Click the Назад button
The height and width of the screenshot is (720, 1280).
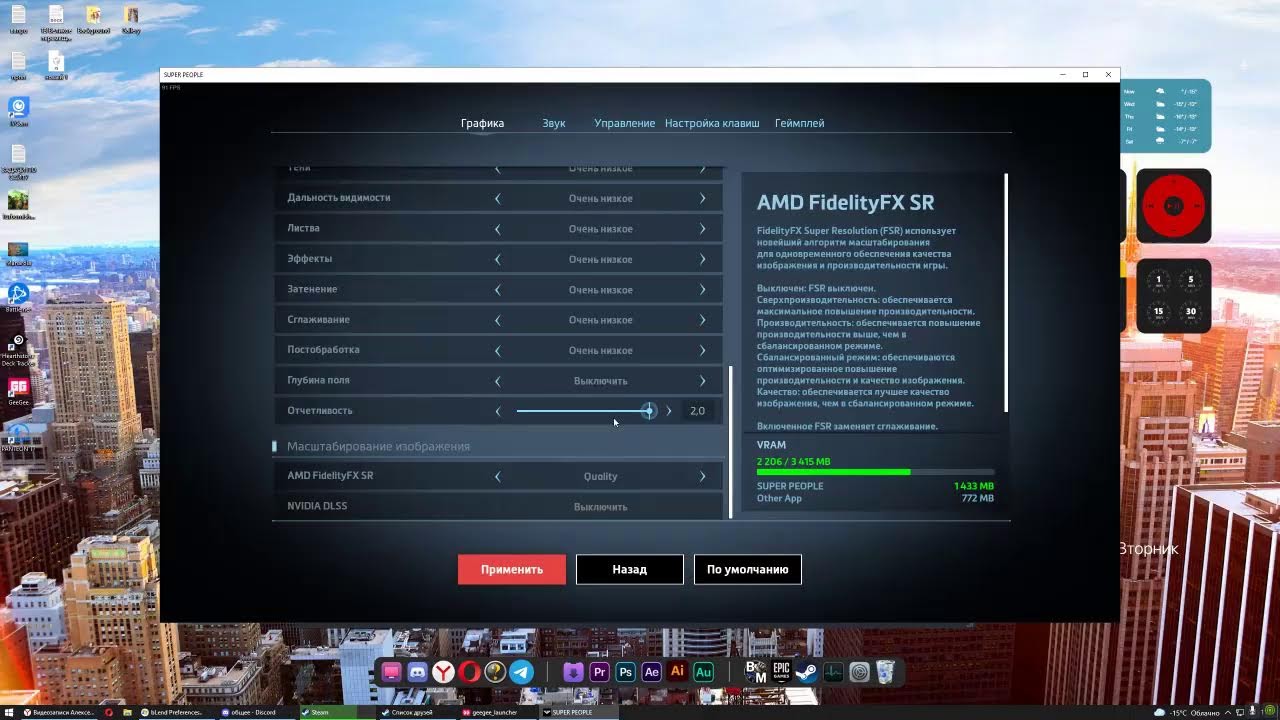[x=630, y=569]
